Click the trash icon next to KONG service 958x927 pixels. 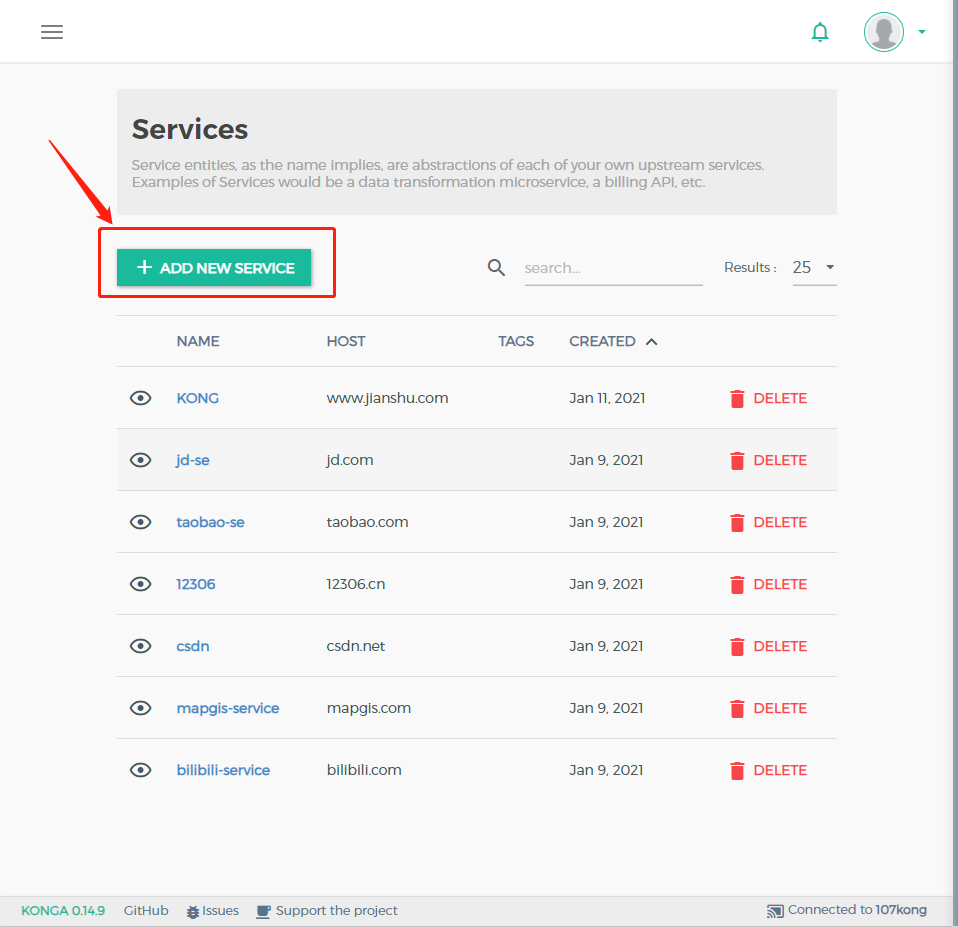point(739,398)
